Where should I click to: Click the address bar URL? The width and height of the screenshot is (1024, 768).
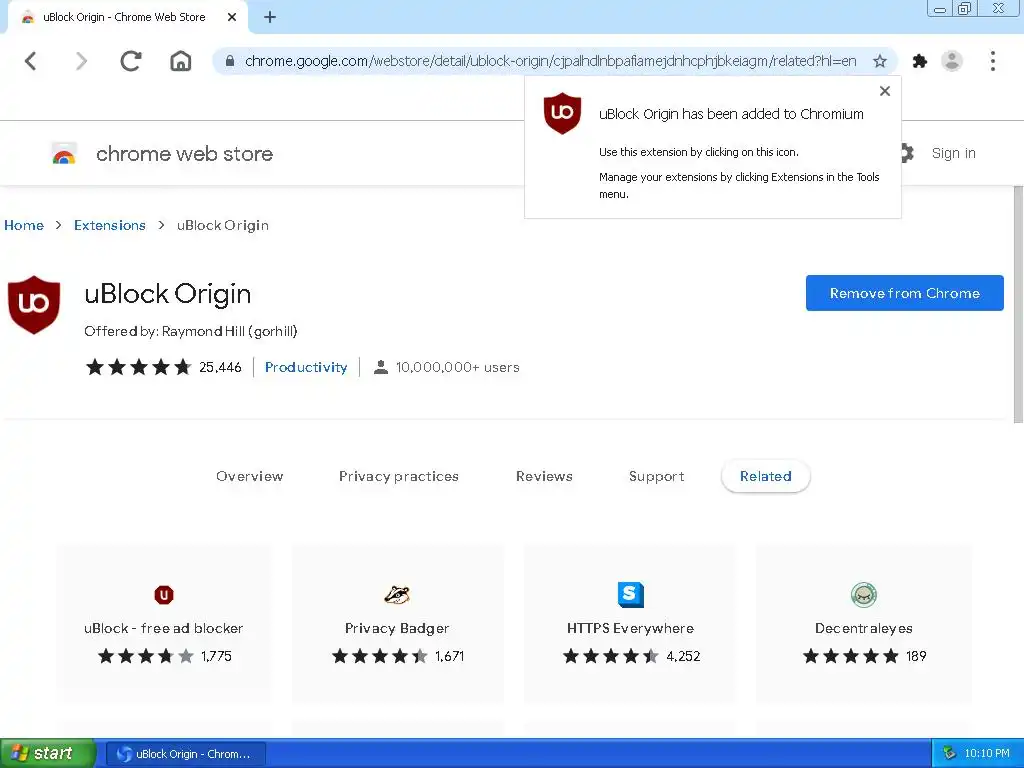(551, 61)
